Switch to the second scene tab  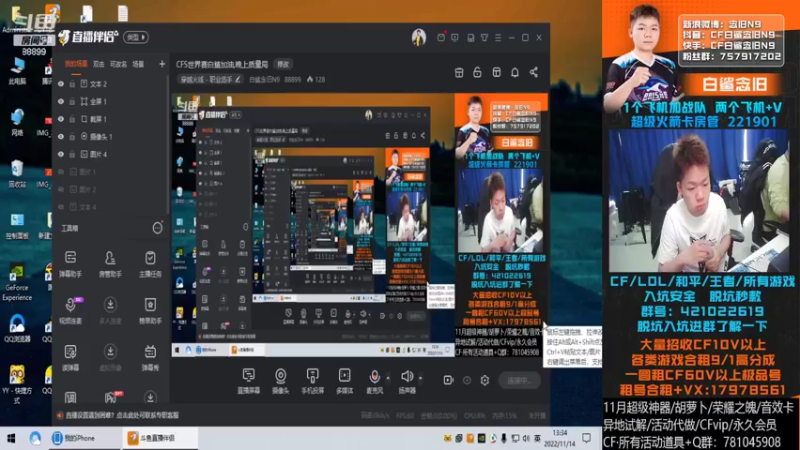[x=99, y=64]
